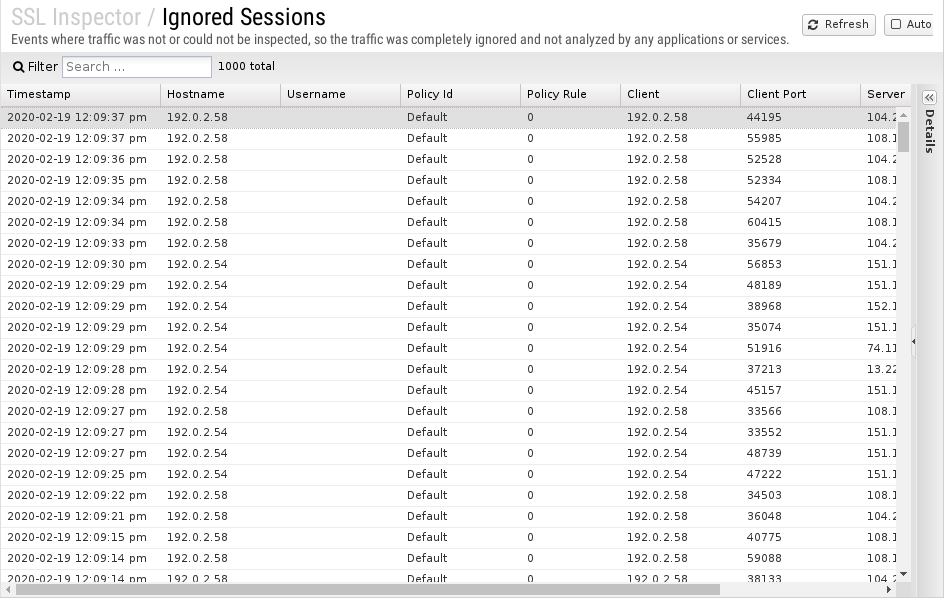Click timestamp 2020-02-19 12:09:25 pm
Image resolution: width=944 pixels, height=598 pixels.
tap(76, 475)
